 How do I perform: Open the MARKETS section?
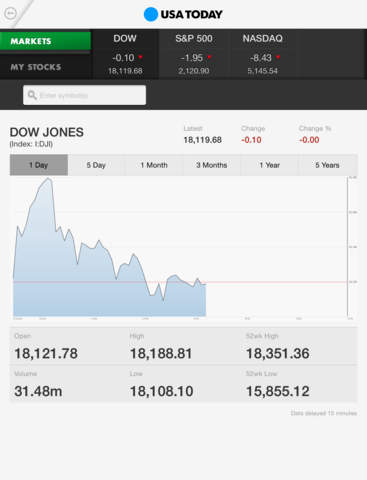click(x=45, y=41)
